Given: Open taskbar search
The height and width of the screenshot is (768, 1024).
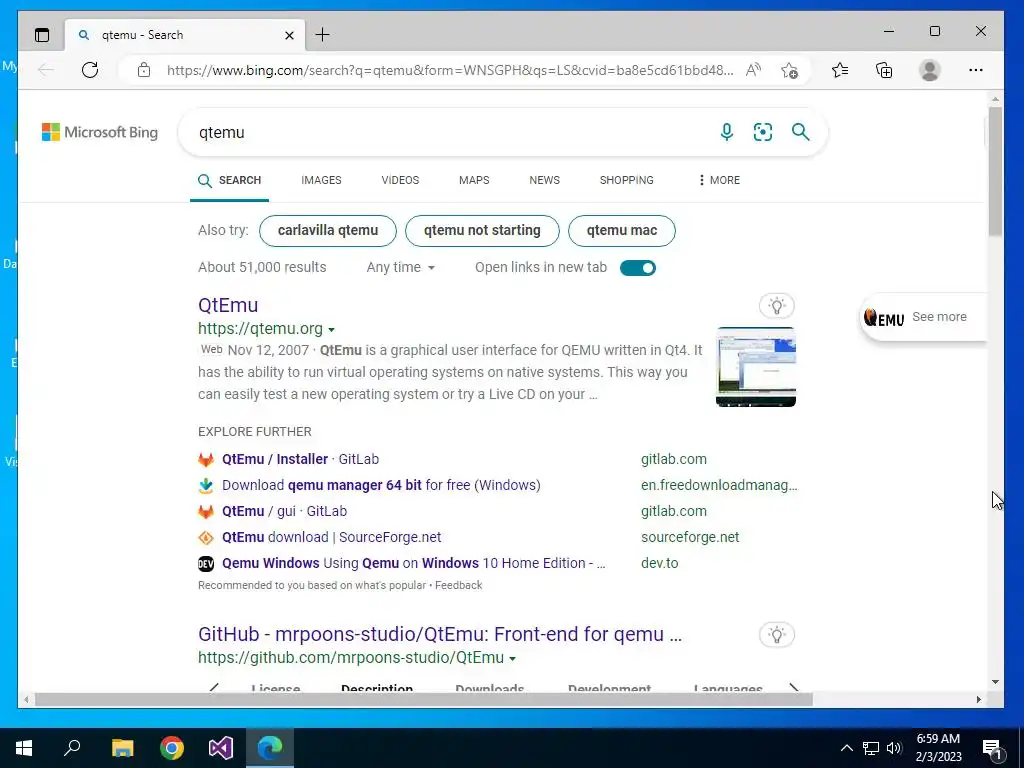Looking at the screenshot, I should [72, 748].
